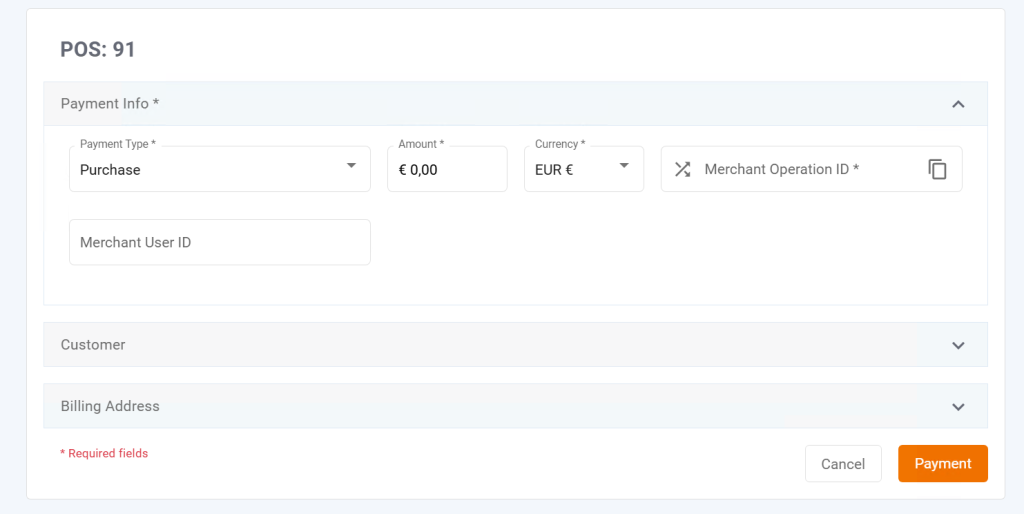This screenshot has width=1024, height=514.
Task: Click into the Merchant Operation ID field
Action: coord(800,169)
